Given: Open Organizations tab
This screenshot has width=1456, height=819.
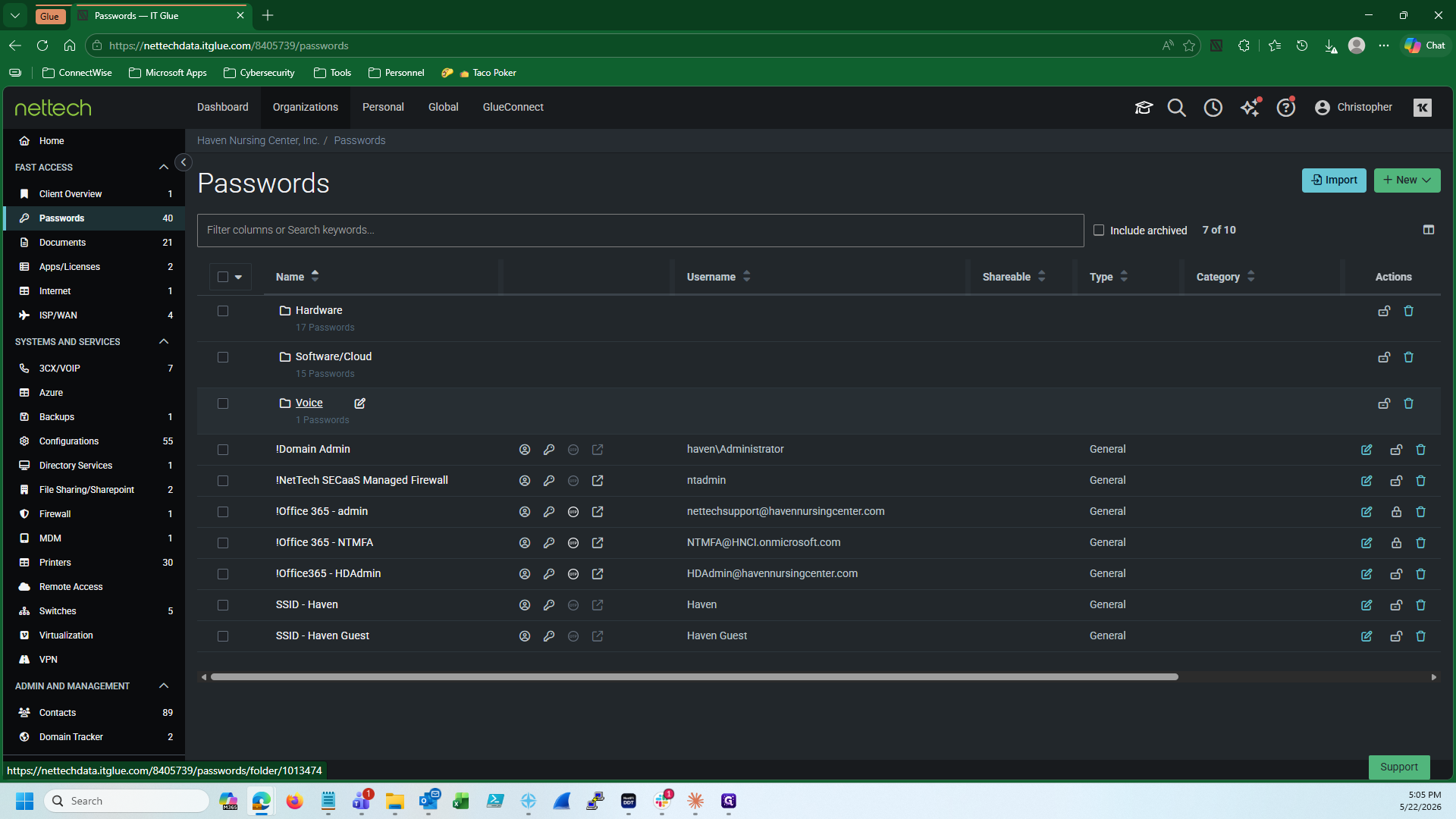Looking at the screenshot, I should (306, 107).
